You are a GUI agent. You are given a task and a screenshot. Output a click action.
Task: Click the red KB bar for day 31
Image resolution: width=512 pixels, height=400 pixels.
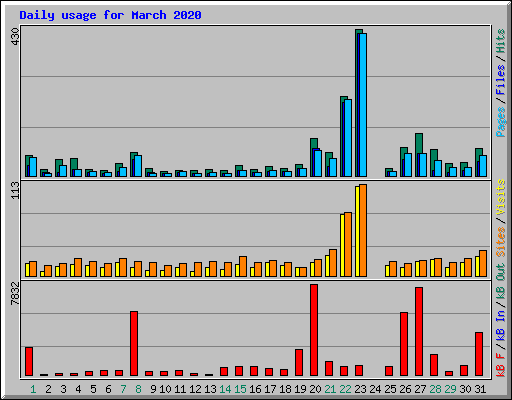(x=479, y=354)
